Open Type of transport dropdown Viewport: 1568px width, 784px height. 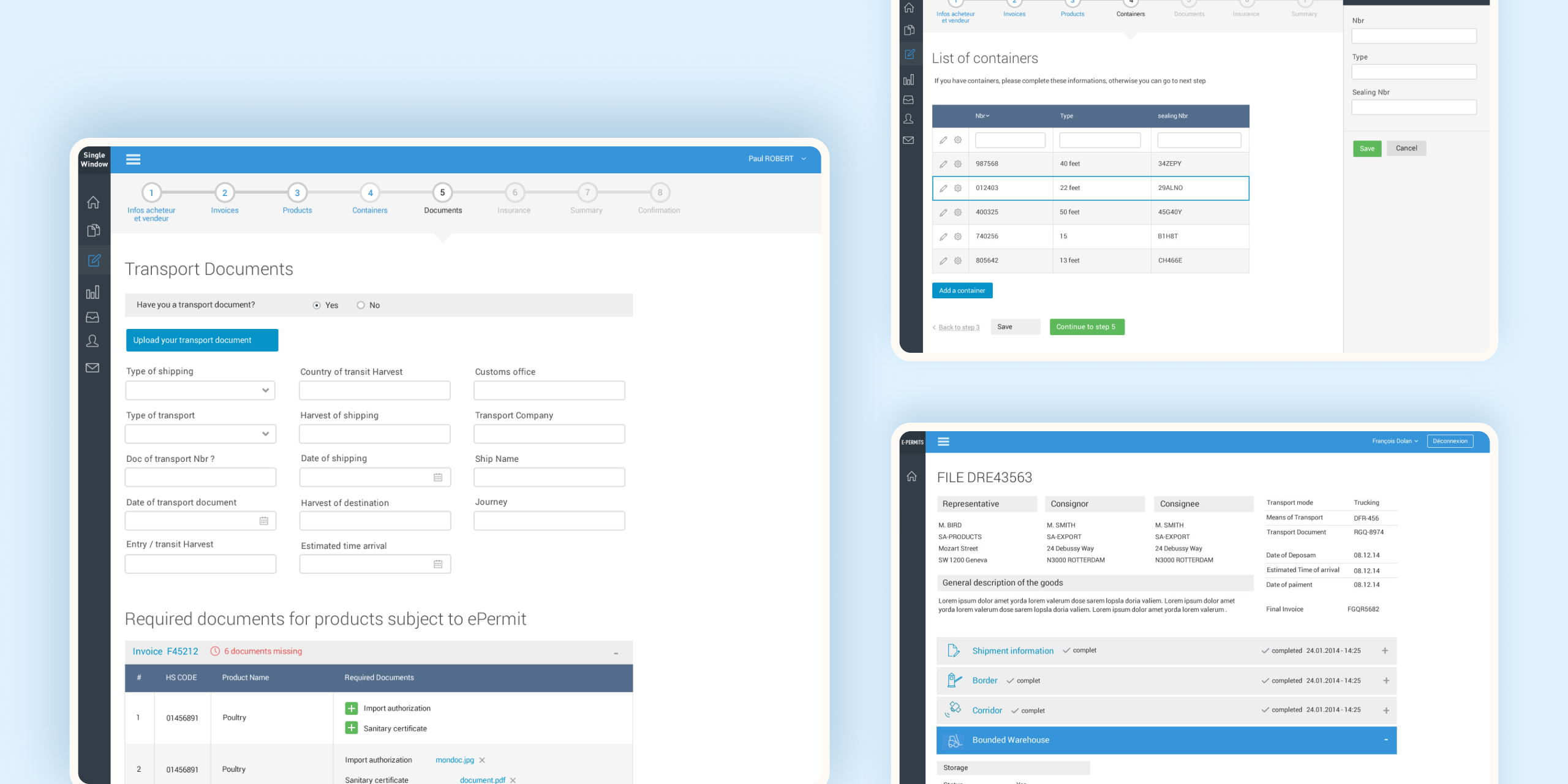point(200,434)
